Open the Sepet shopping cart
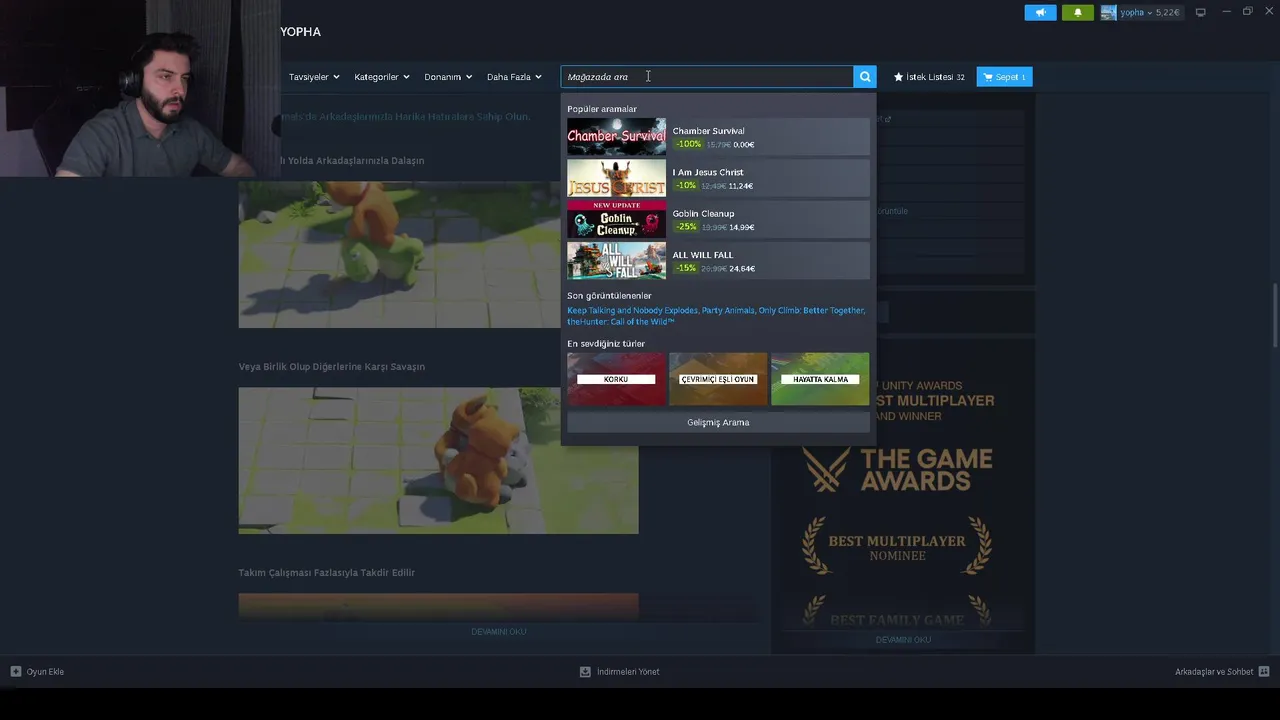This screenshot has height=720, width=1280. point(1004,77)
